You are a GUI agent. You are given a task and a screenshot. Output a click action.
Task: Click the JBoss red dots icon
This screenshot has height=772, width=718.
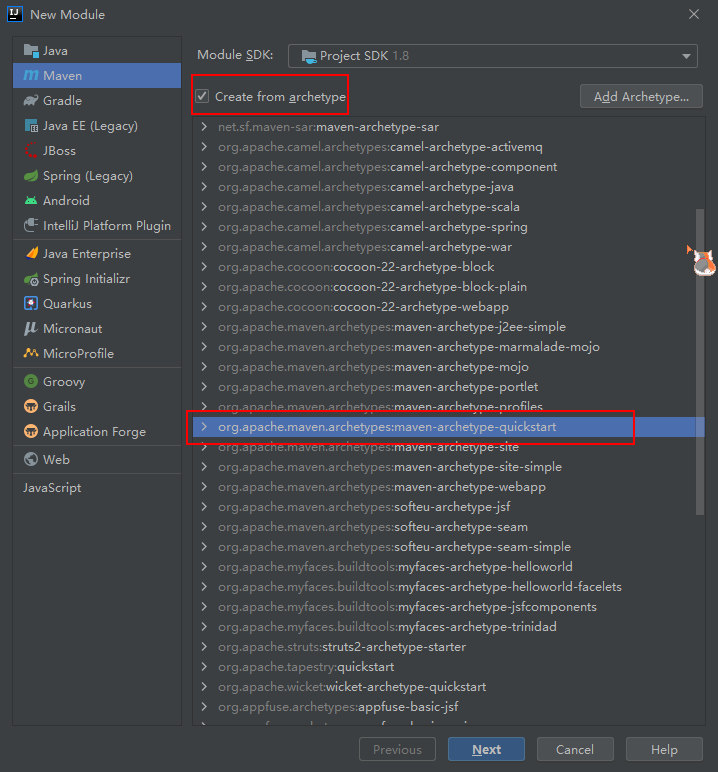[31, 151]
